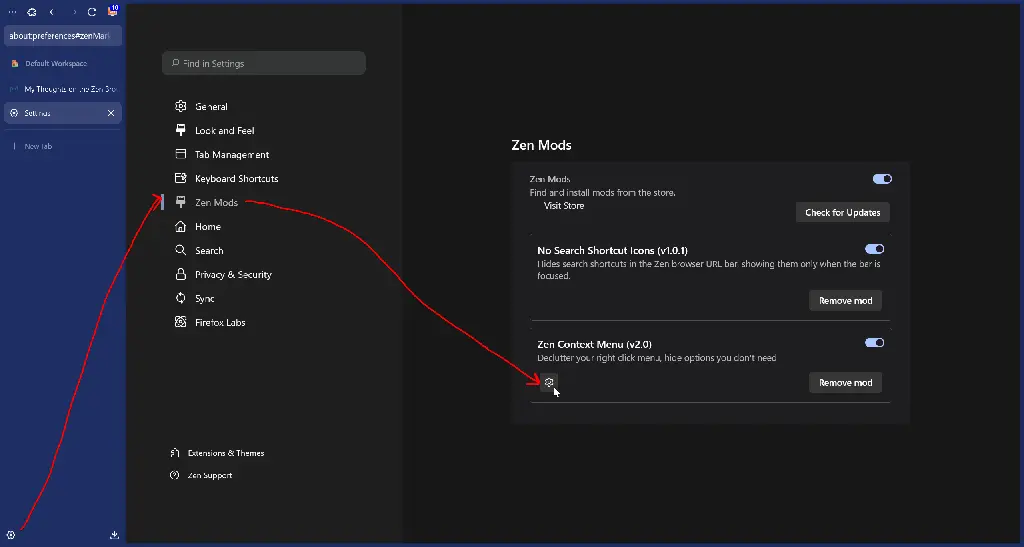The image size is (1024, 547).
Task: Click the Find in Settings search box
Action: pos(264,63)
